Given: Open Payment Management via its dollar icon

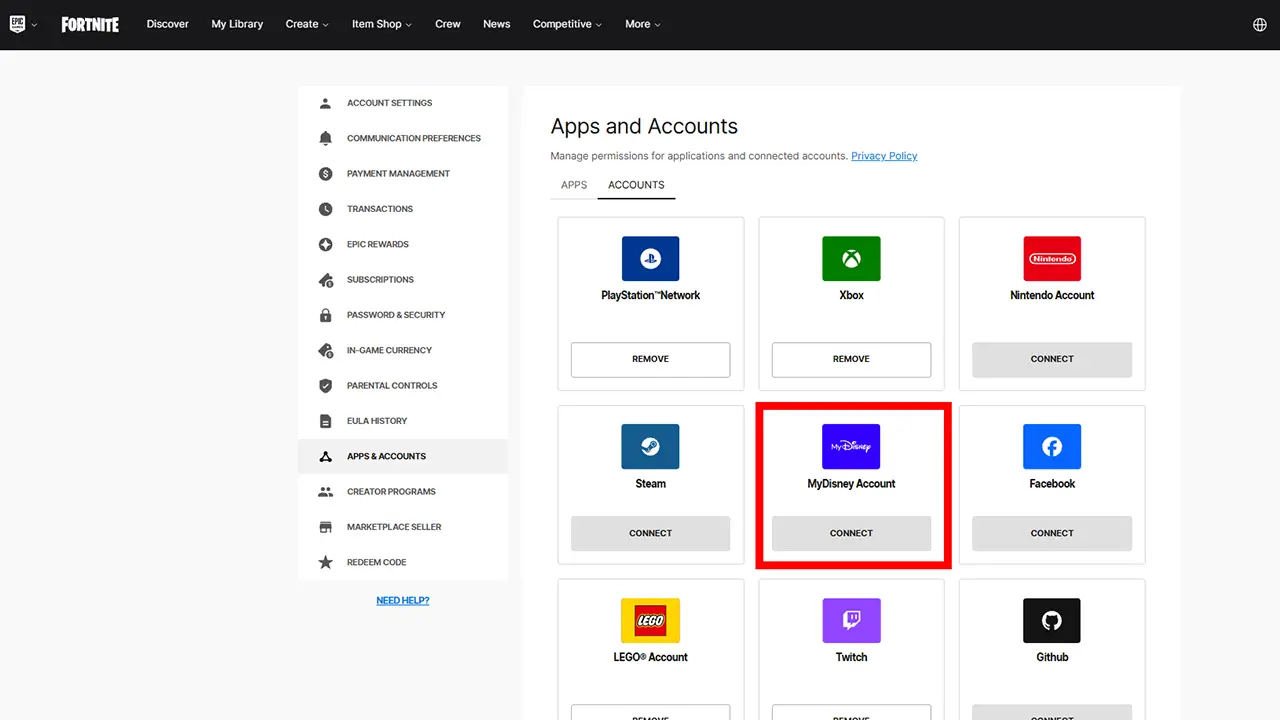Looking at the screenshot, I should (x=325, y=174).
